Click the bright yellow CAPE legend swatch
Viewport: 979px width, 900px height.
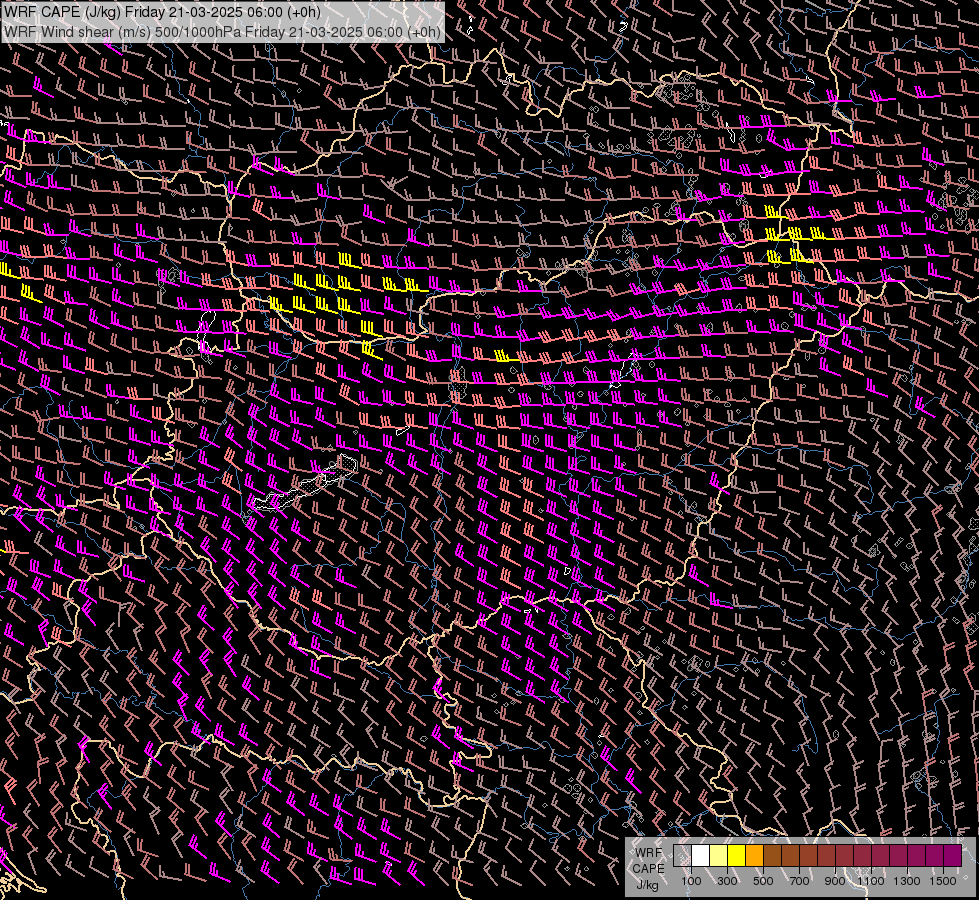click(737, 856)
